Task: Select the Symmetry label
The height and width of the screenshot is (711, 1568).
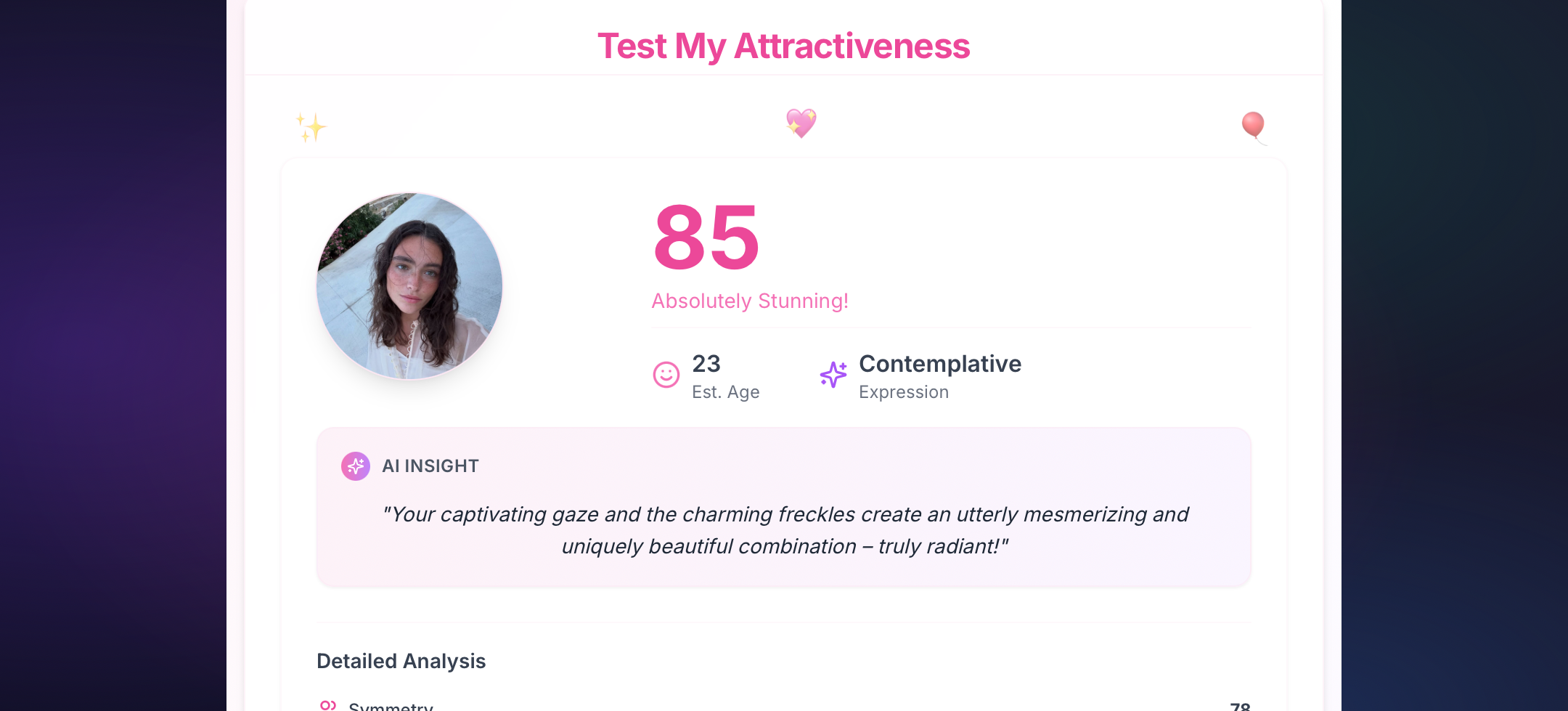Action: click(x=391, y=706)
